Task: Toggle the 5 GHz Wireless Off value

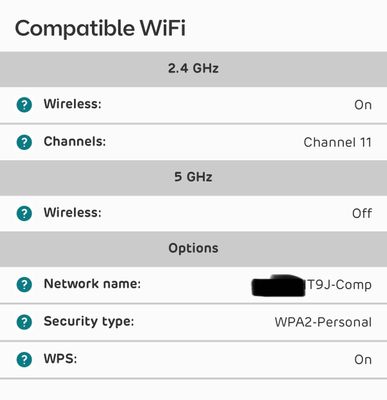Action: [x=362, y=213]
